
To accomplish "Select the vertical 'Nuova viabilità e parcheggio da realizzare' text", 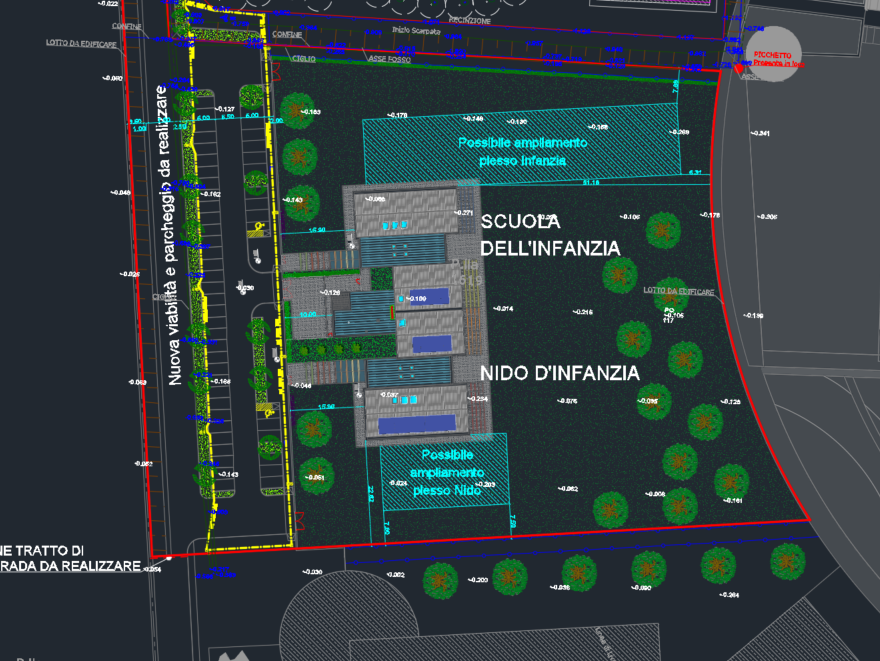I will click(x=168, y=235).
